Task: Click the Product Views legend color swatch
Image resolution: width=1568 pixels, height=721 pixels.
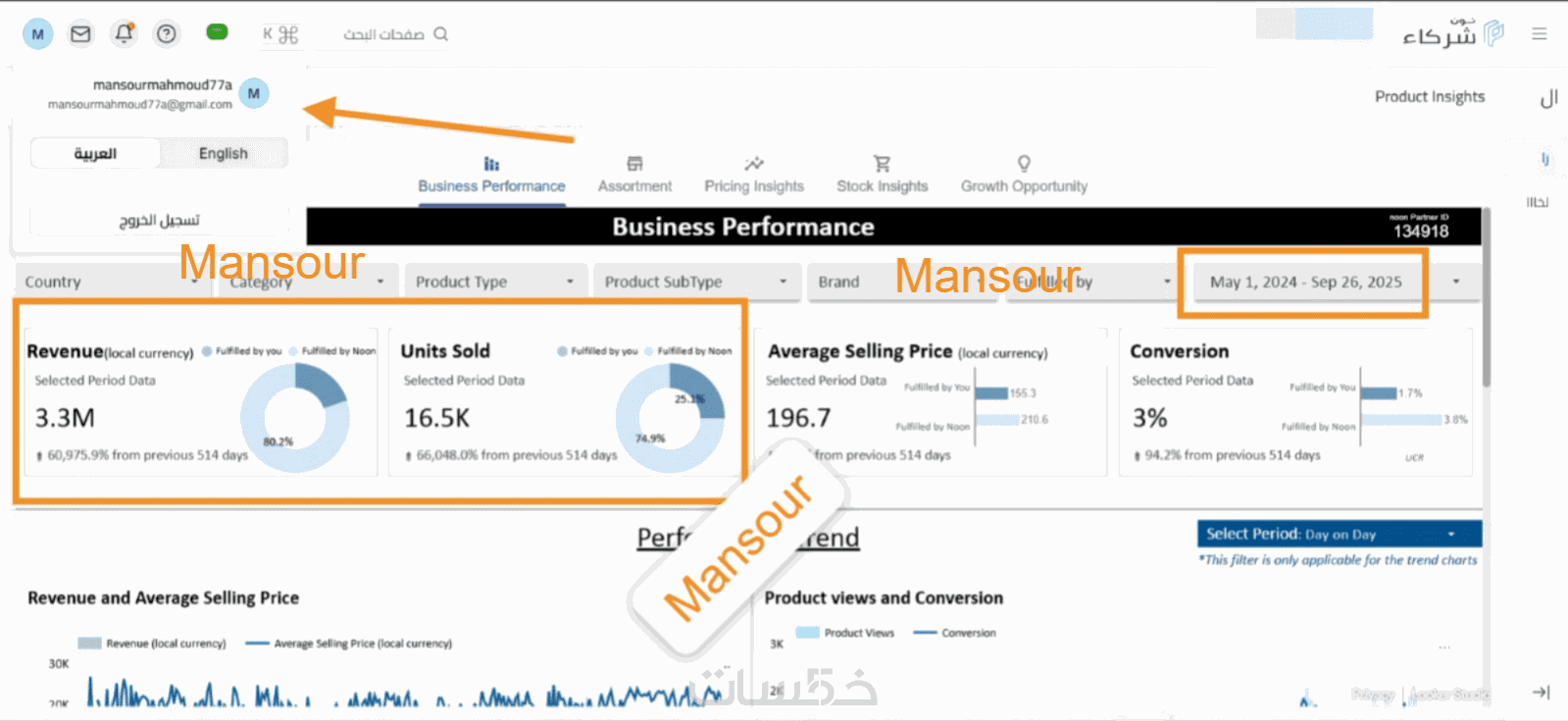Action: click(x=807, y=633)
